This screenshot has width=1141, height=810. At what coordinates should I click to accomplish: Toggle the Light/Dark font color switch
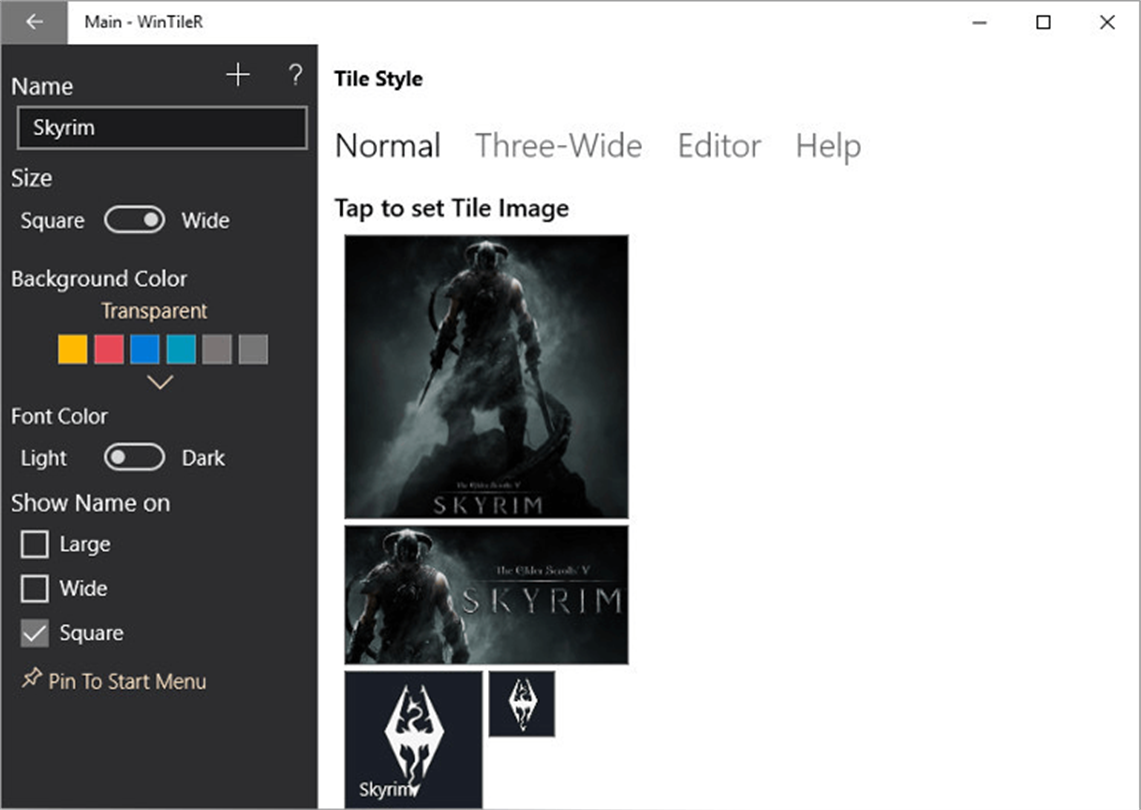(135, 458)
